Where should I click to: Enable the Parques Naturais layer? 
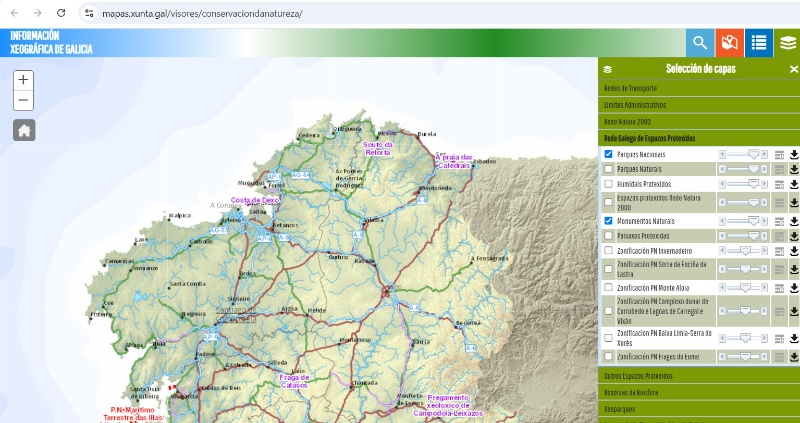point(608,169)
